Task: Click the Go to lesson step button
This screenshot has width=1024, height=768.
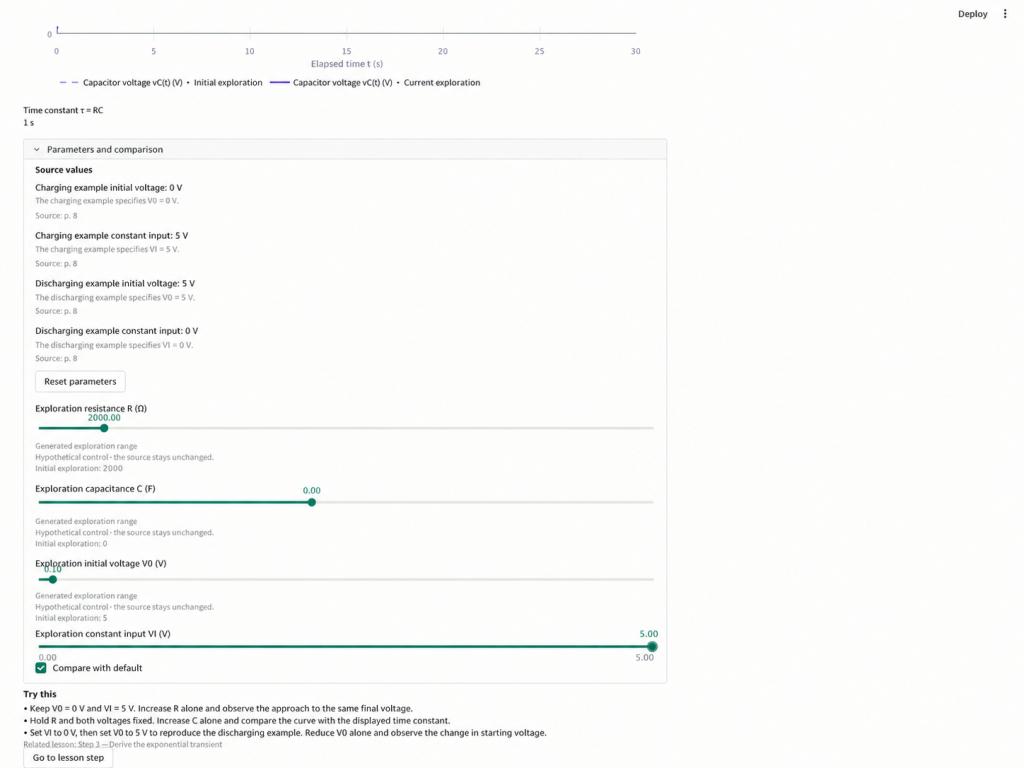Action: pyautogui.click(x=69, y=758)
